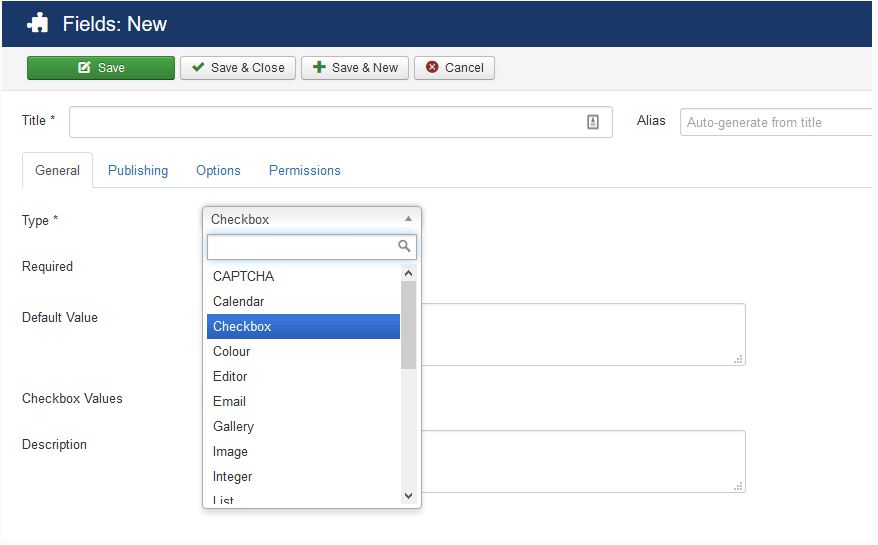The image size is (878, 545).
Task: Switch to the Publishing tab
Action: (x=138, y=170)
